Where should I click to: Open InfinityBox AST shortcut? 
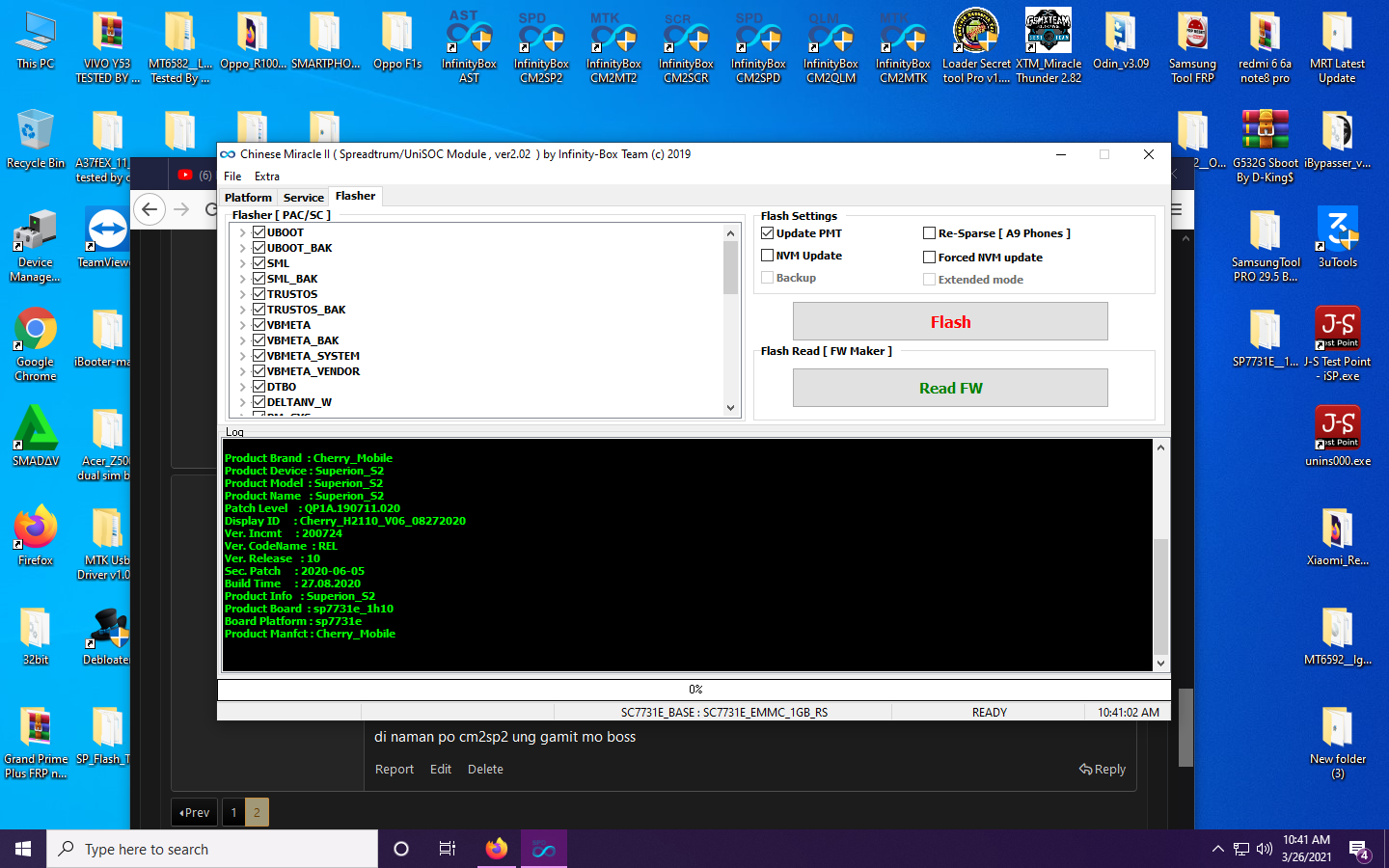[469, 46]
